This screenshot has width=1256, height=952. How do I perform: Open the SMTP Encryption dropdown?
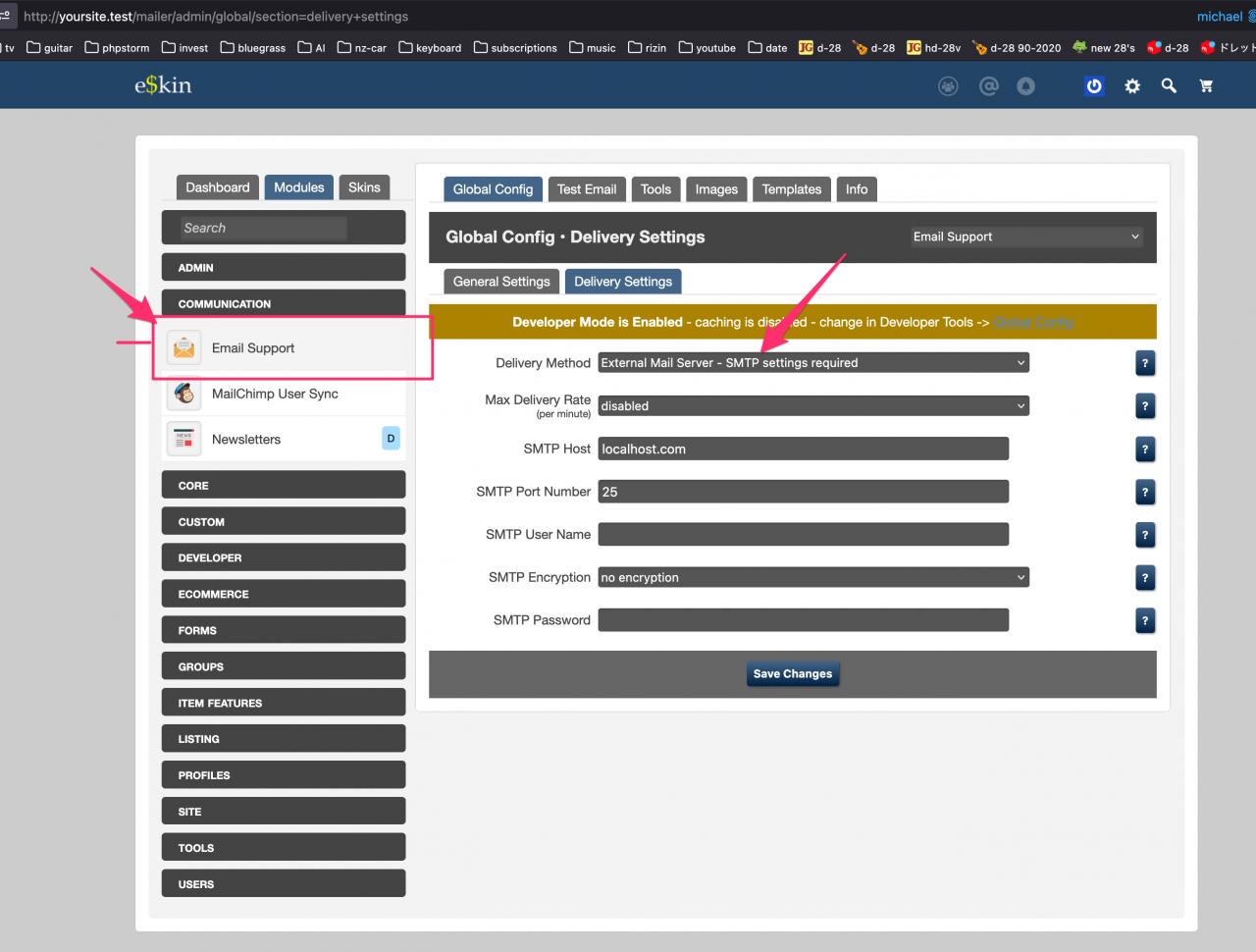812,578
